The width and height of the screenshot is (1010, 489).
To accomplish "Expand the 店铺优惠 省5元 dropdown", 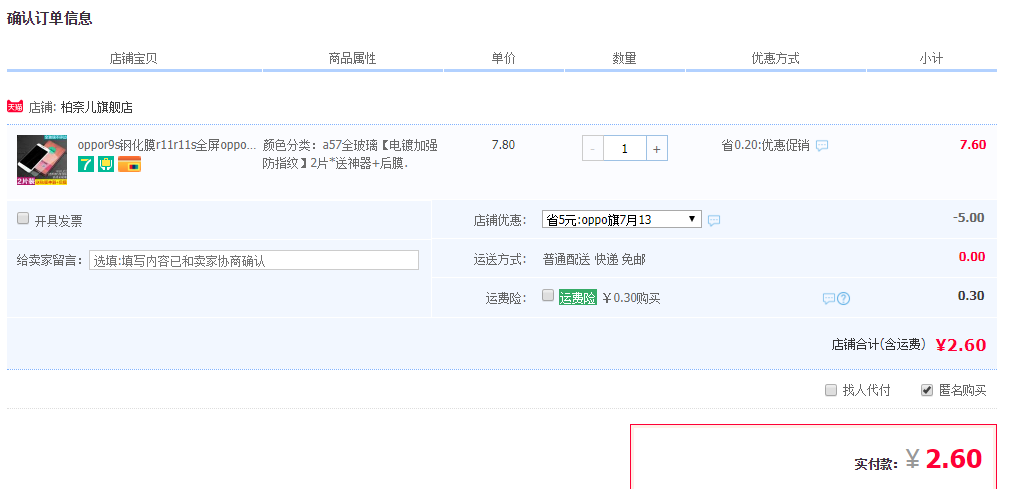I will pyautogui.click(x=622, y=220).
